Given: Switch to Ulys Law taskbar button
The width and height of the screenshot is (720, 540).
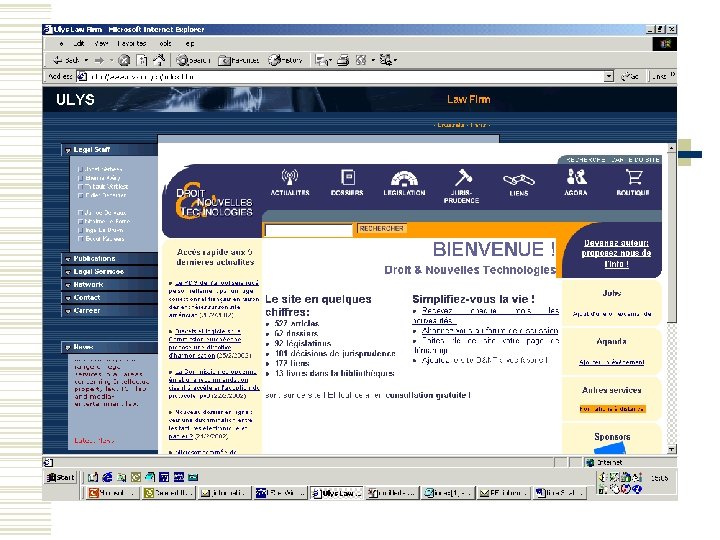Looking at the screenshot, I should coord(337,493).
